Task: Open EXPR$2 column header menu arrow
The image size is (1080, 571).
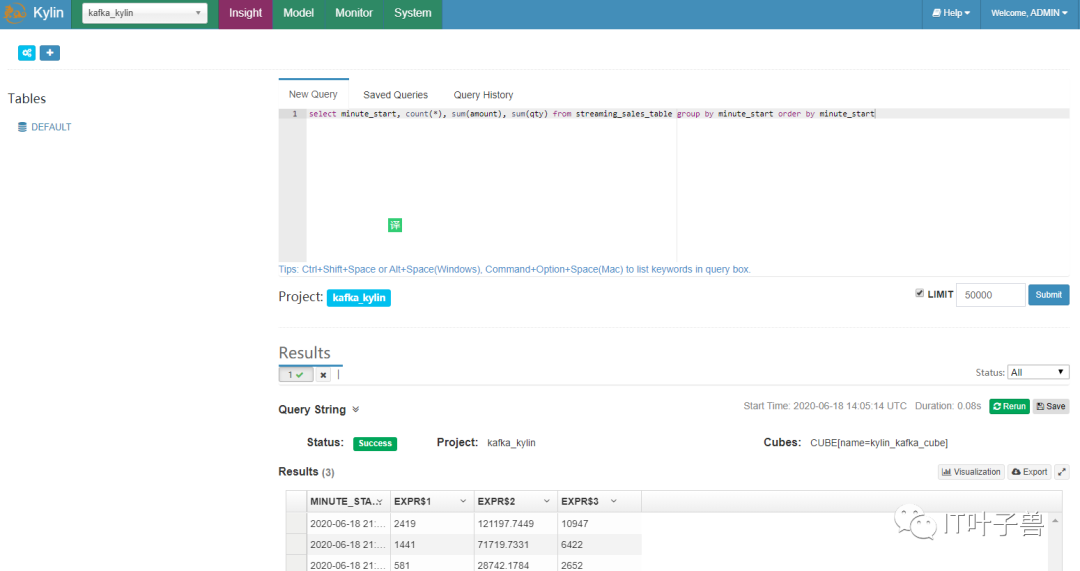Action: (546, 501)
